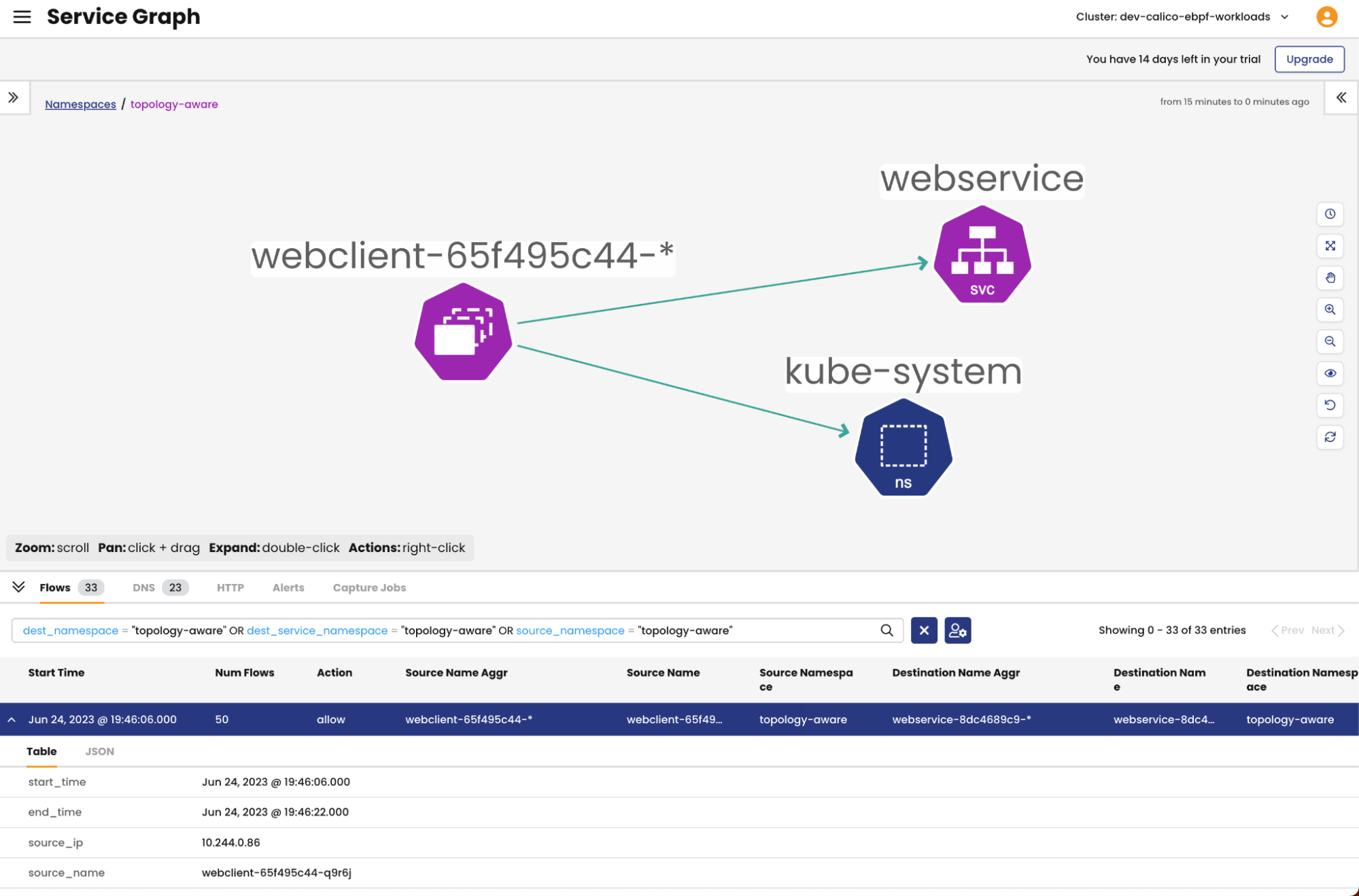
Task: Open the Namespaces breadcrumb link
Action: (80, 104)
